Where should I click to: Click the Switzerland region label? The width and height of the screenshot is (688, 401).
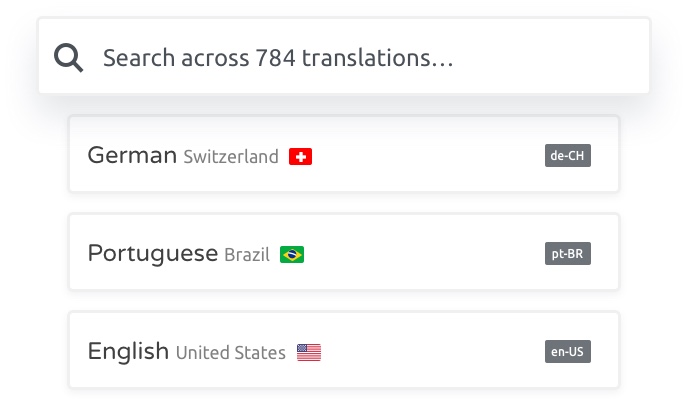click(x=231, y=157)
